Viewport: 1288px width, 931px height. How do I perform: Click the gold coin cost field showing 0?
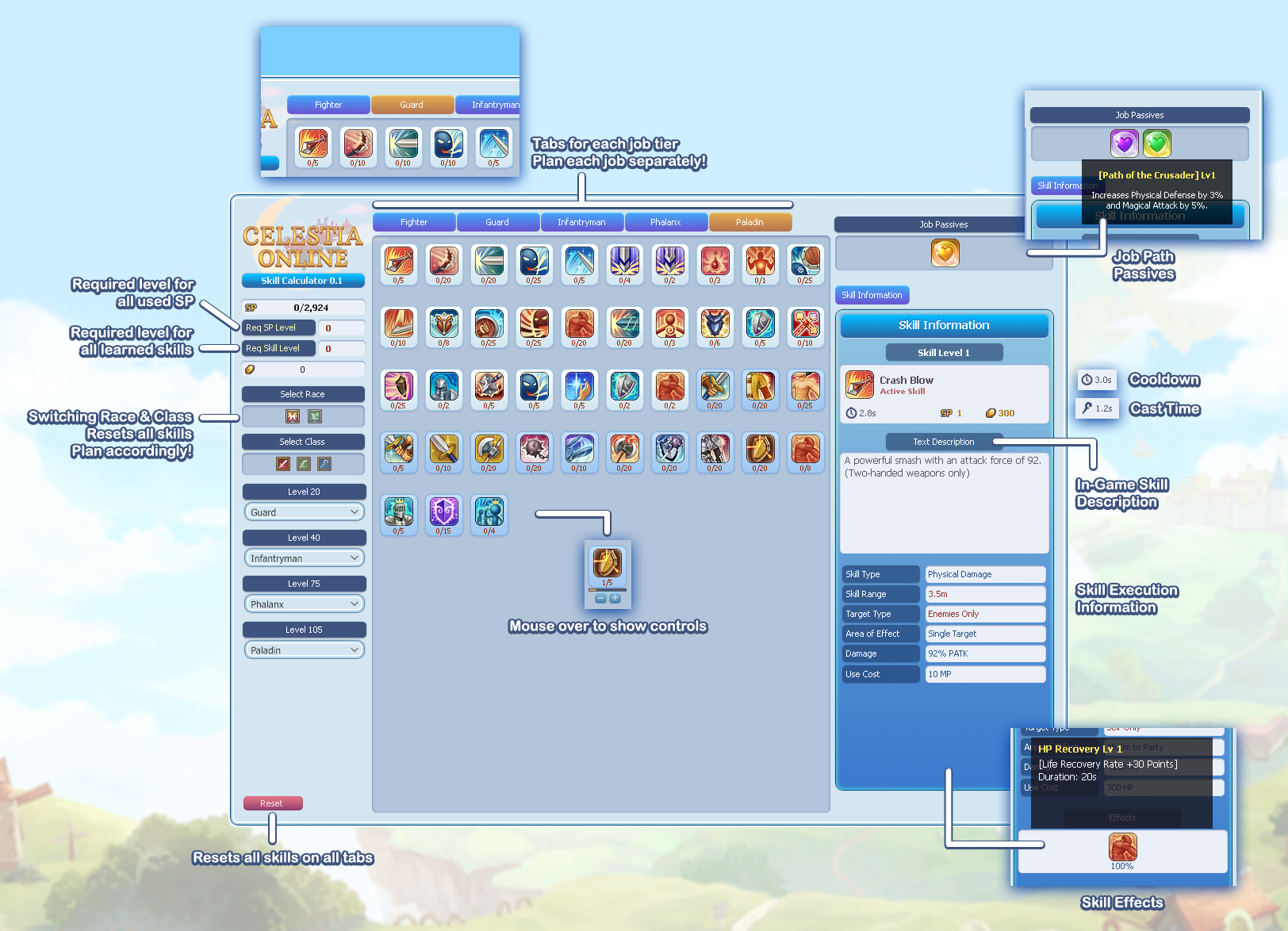pos(304,370)
